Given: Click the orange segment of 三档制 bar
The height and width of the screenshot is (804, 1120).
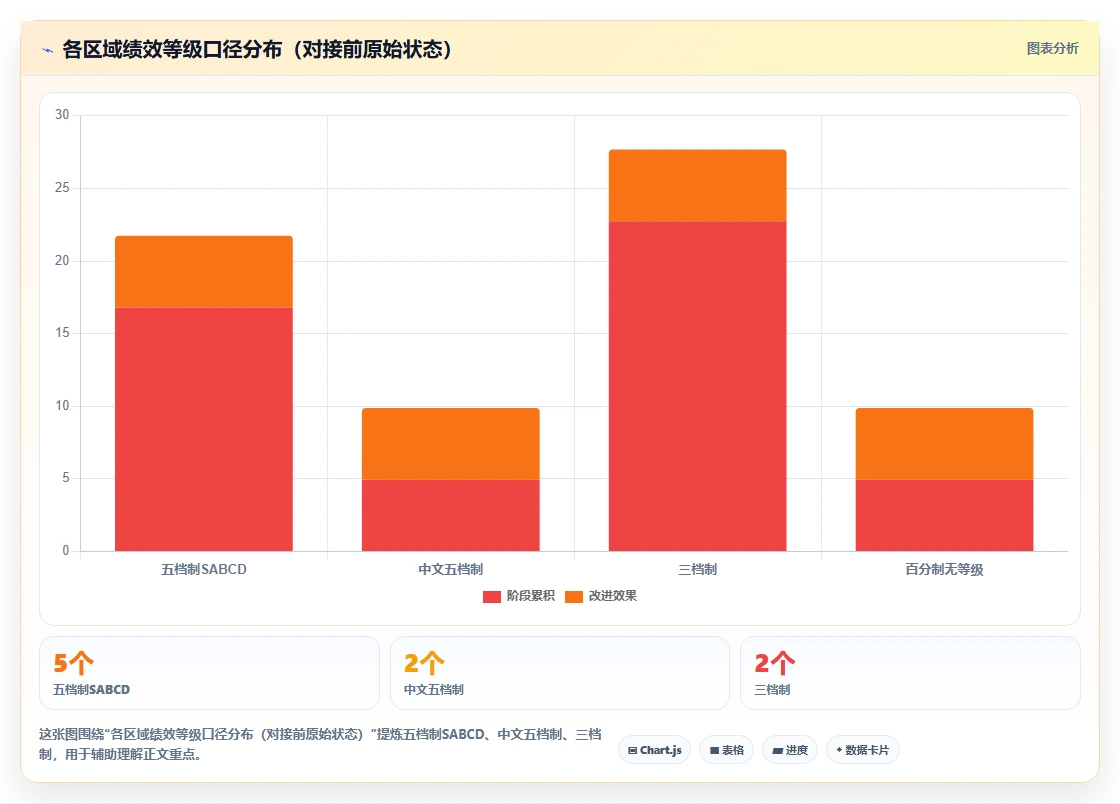Looking at the screenshot, I should (697, 186).
